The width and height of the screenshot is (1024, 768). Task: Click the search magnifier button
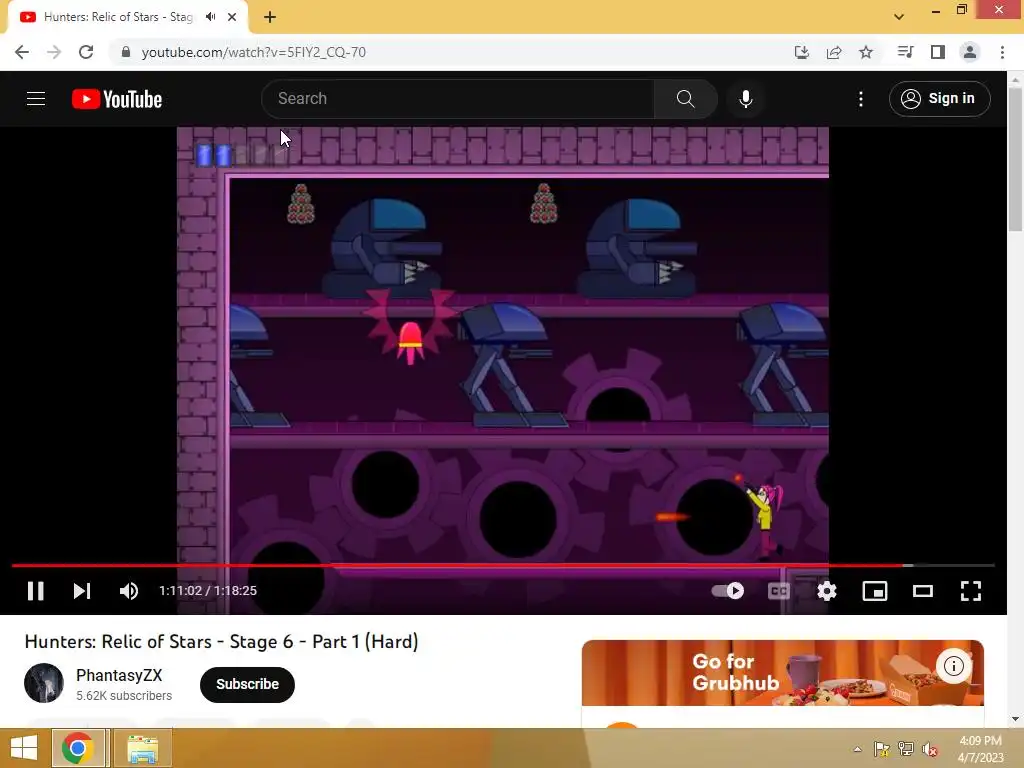pyautogui.click(x=686, y=99)
